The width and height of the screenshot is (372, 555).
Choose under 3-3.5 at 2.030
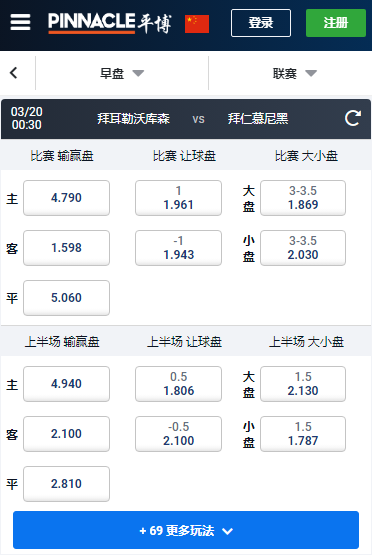coord(303,248)
